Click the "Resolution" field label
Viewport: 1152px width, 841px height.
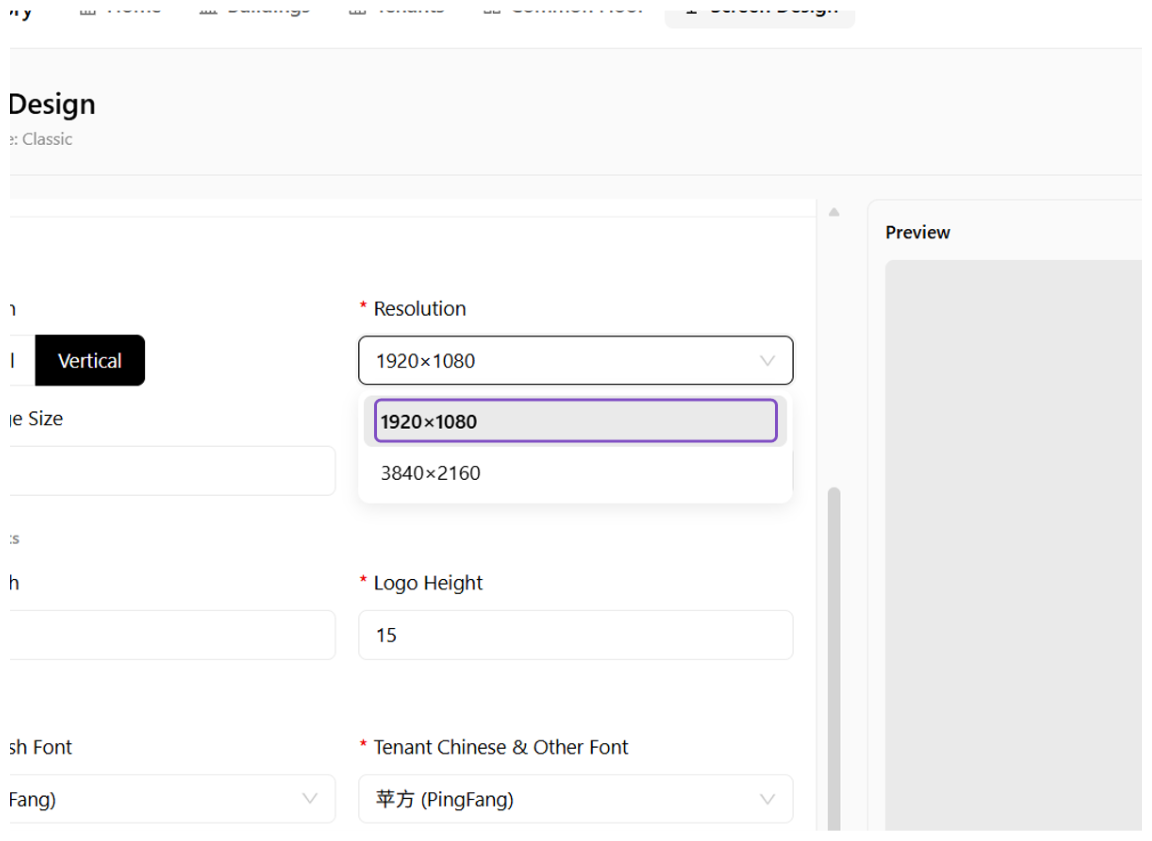420,308
